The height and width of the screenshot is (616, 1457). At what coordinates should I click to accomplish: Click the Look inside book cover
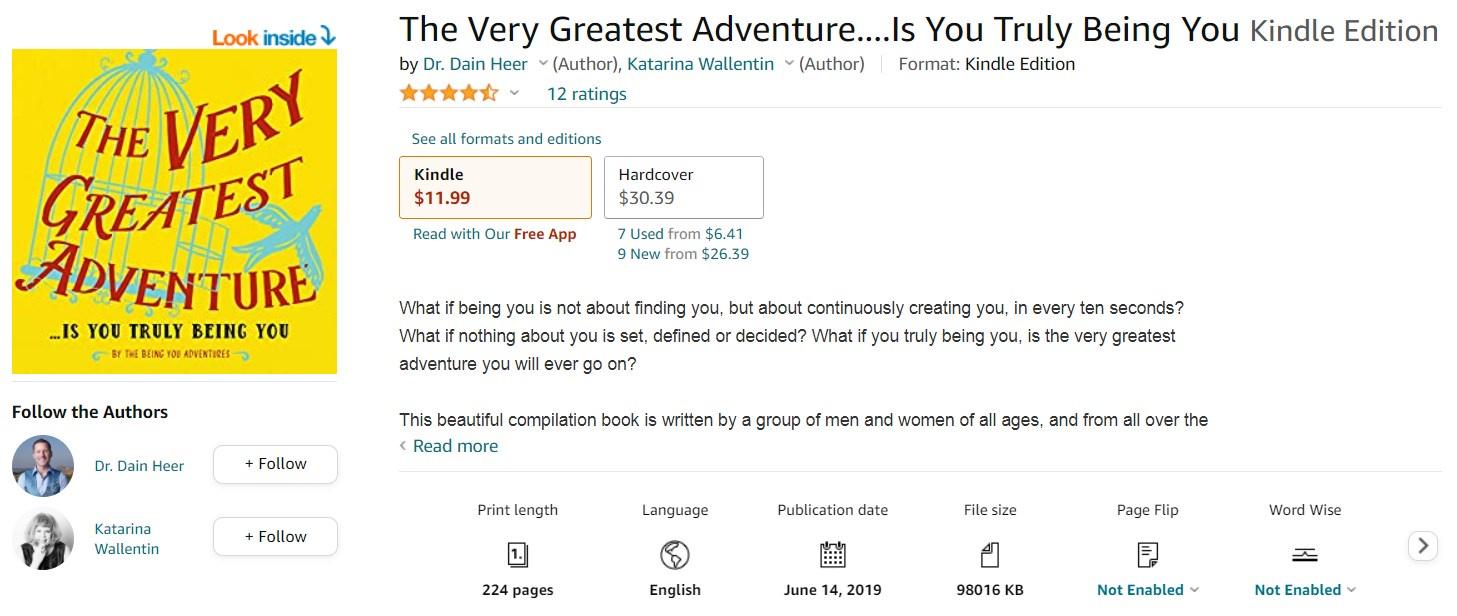(x=174, y=210)
